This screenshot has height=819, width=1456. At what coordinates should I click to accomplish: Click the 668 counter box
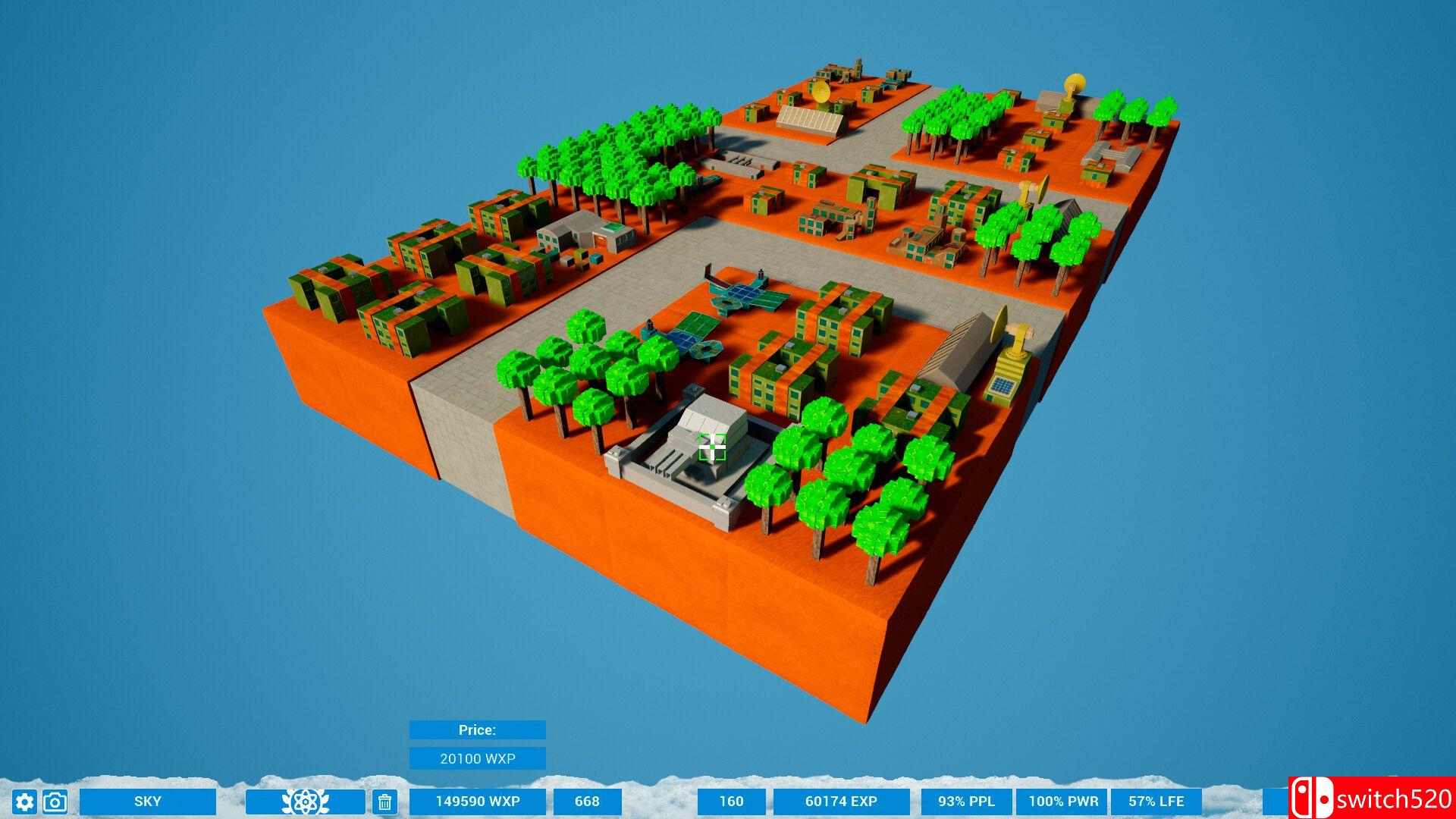coord(587,801)
